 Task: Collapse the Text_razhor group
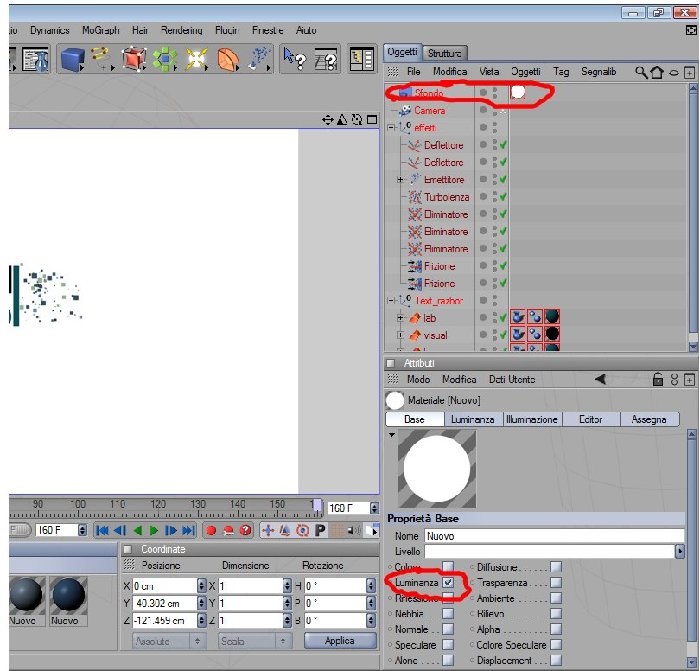[x=391, y=301]
